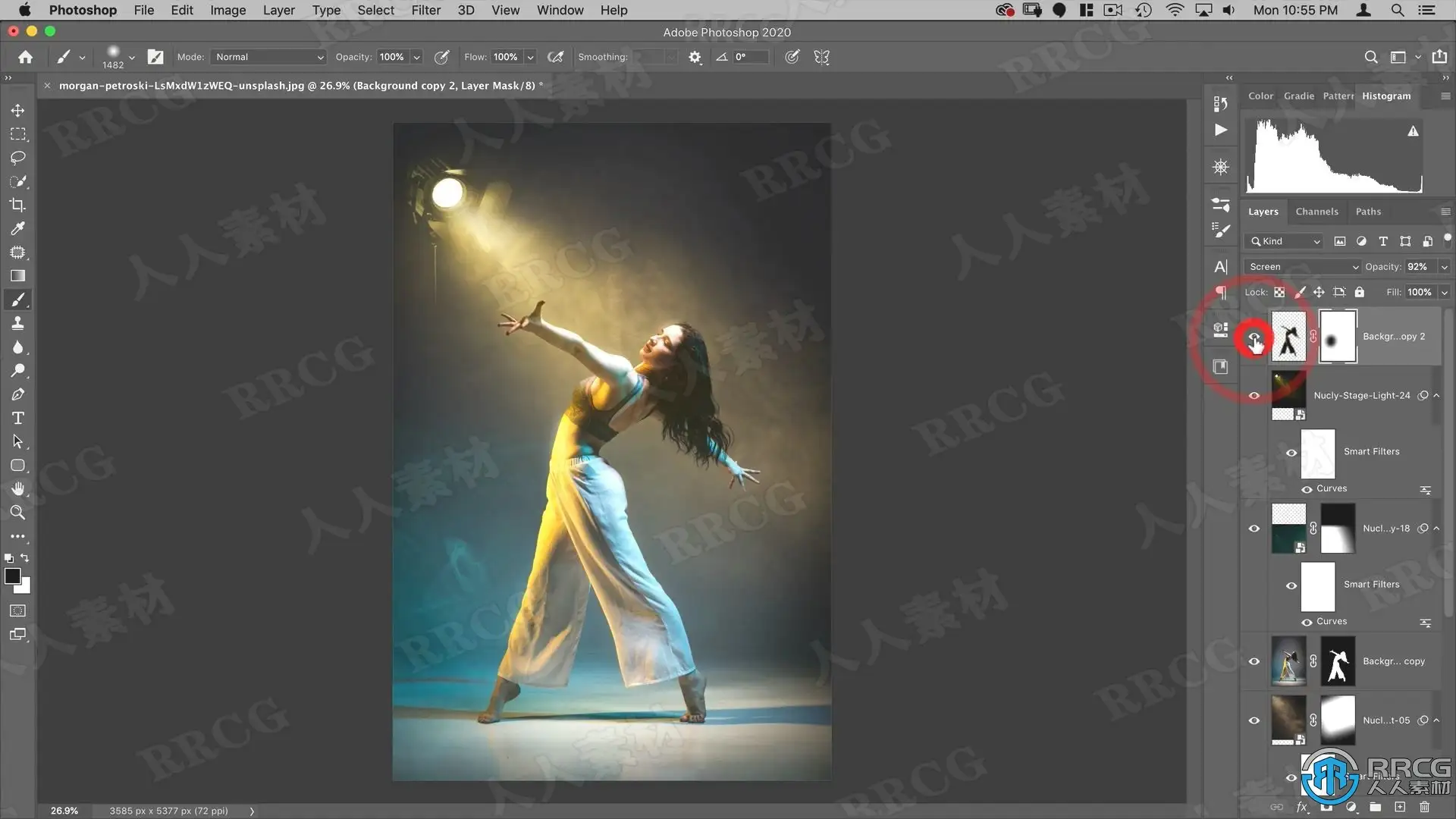The width and height of the screenshot is (1456, 819).
Task: Open the Screen blend mode dropdown
Action: (1304, 267)
